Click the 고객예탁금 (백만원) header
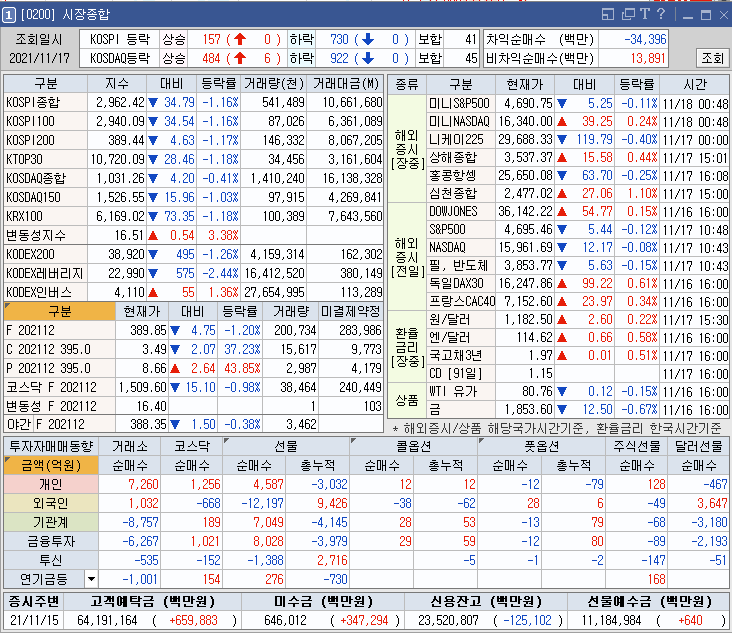Screen dimensions: 732x633 pyautogui.click(x=152, y=601)
